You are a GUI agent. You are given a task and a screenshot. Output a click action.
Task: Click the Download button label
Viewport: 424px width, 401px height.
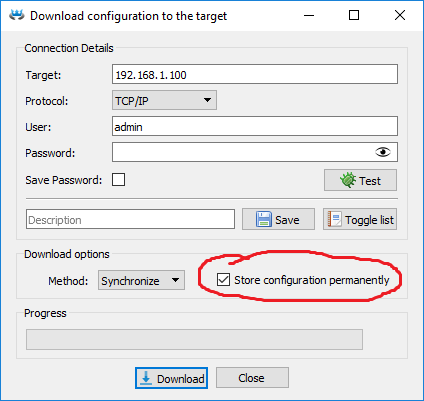(181, 379)
